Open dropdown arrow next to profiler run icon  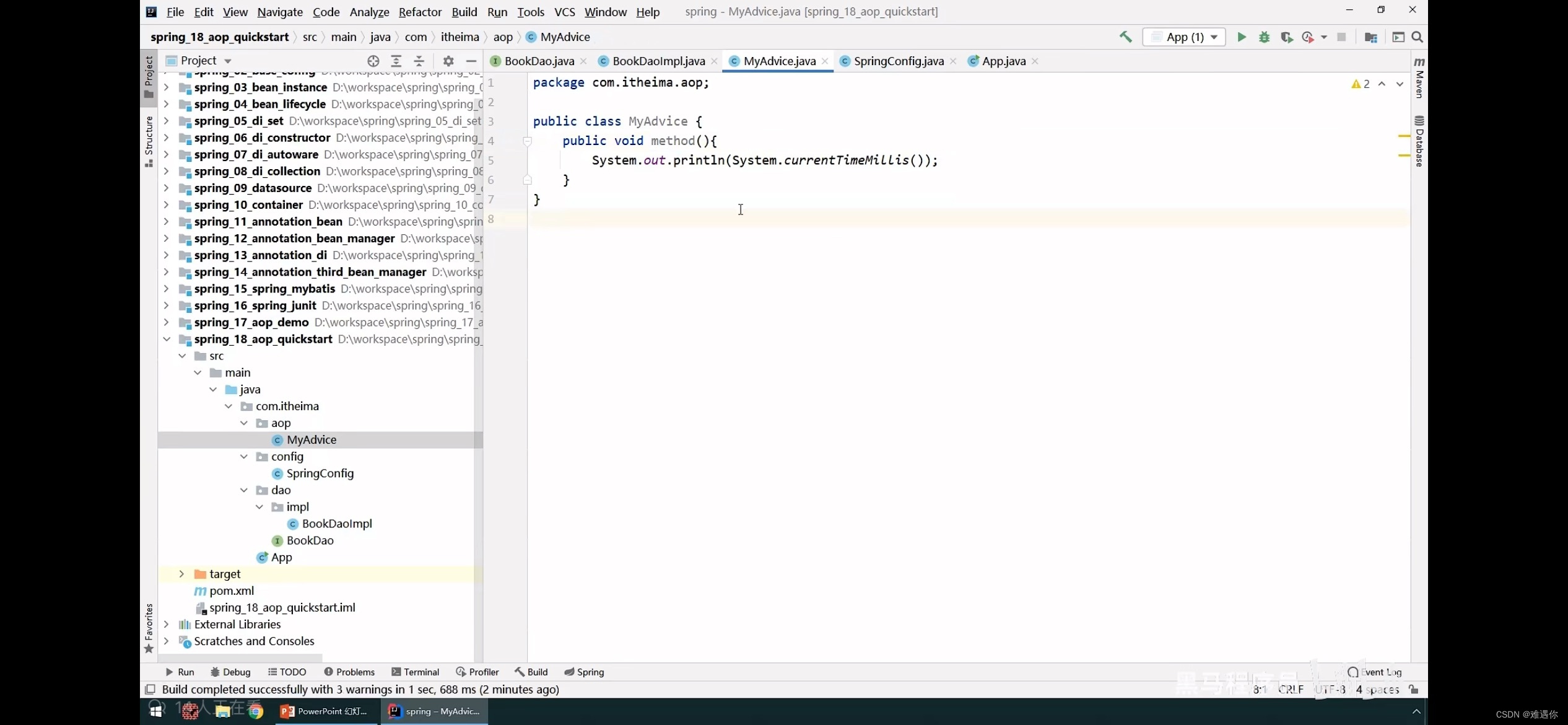[x=1324, y=37]
